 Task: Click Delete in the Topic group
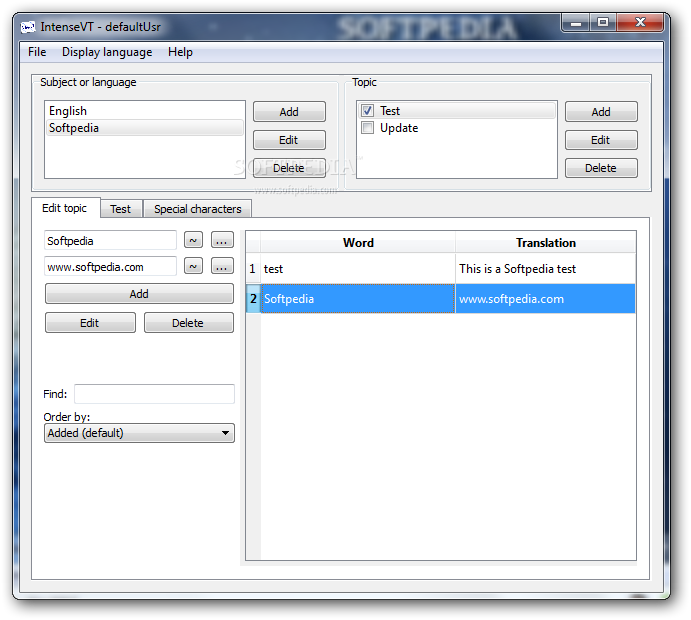point(601,168)
